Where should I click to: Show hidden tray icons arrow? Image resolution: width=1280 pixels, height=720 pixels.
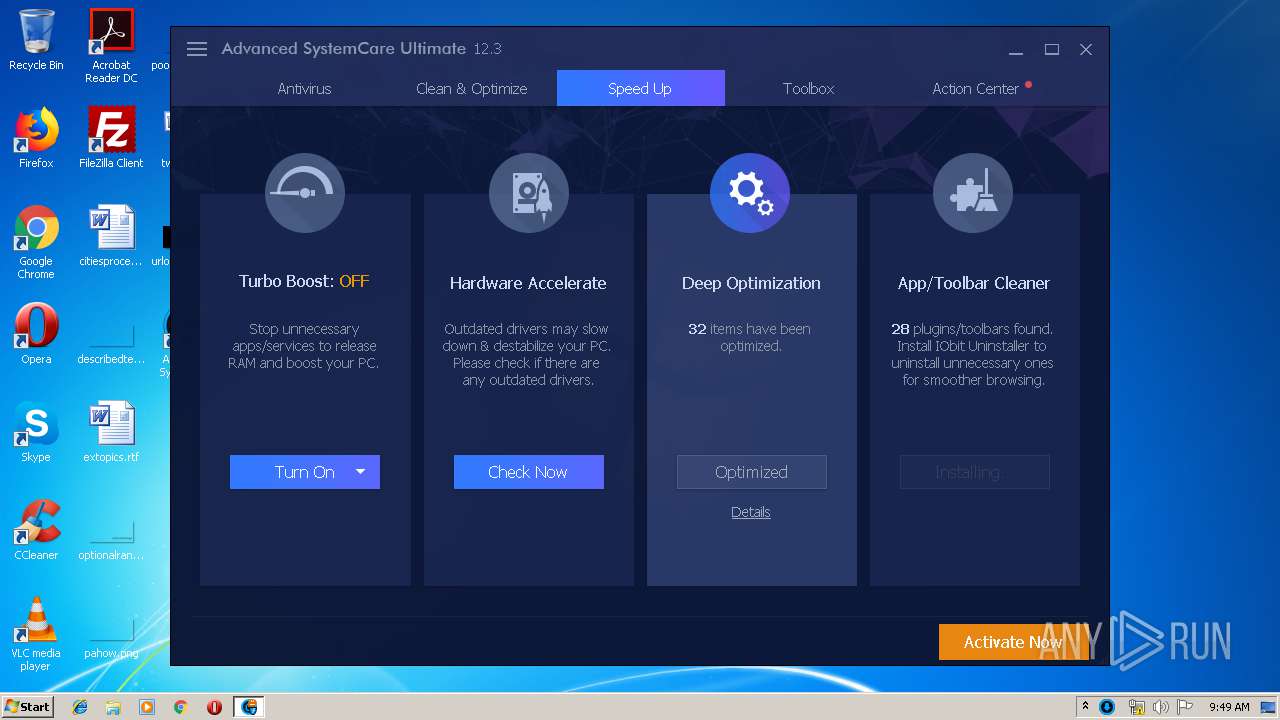tap(1086, 707)
